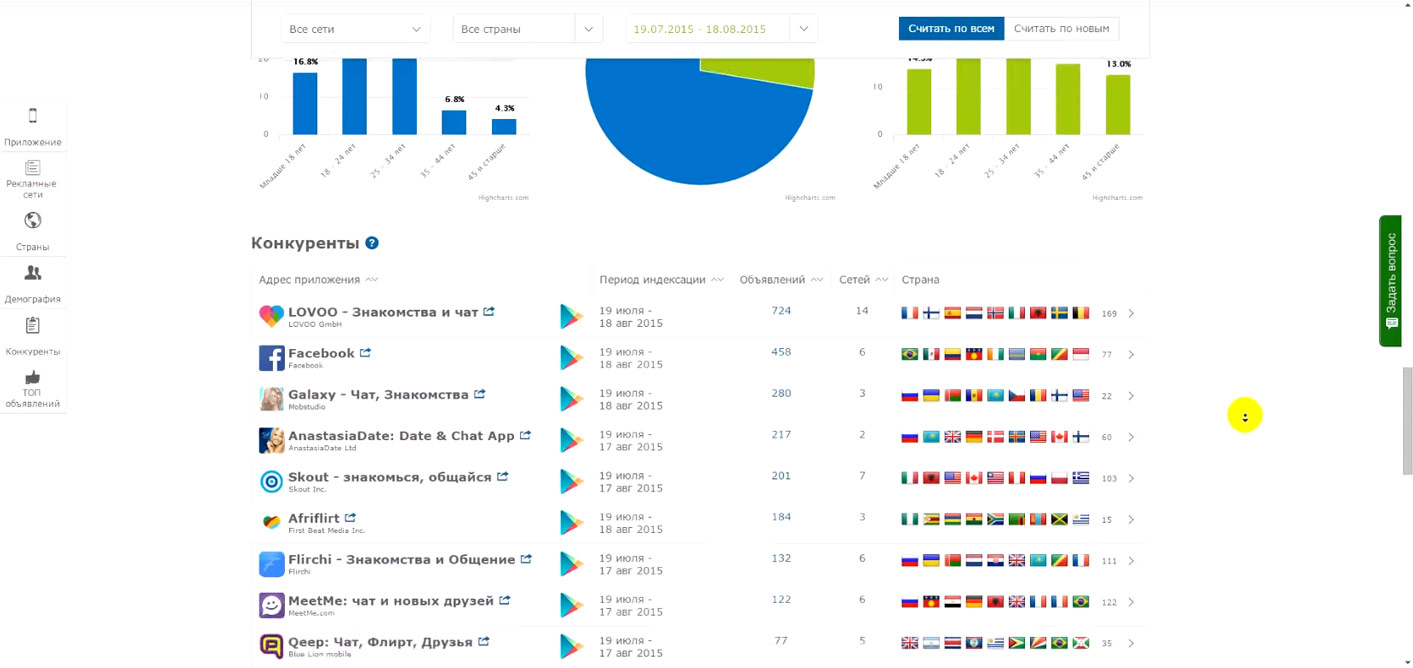Open the date range 19.07.2015 - 18.08.2015 picker
Viewport: 1413px width, 668px height.
point(721,29)
